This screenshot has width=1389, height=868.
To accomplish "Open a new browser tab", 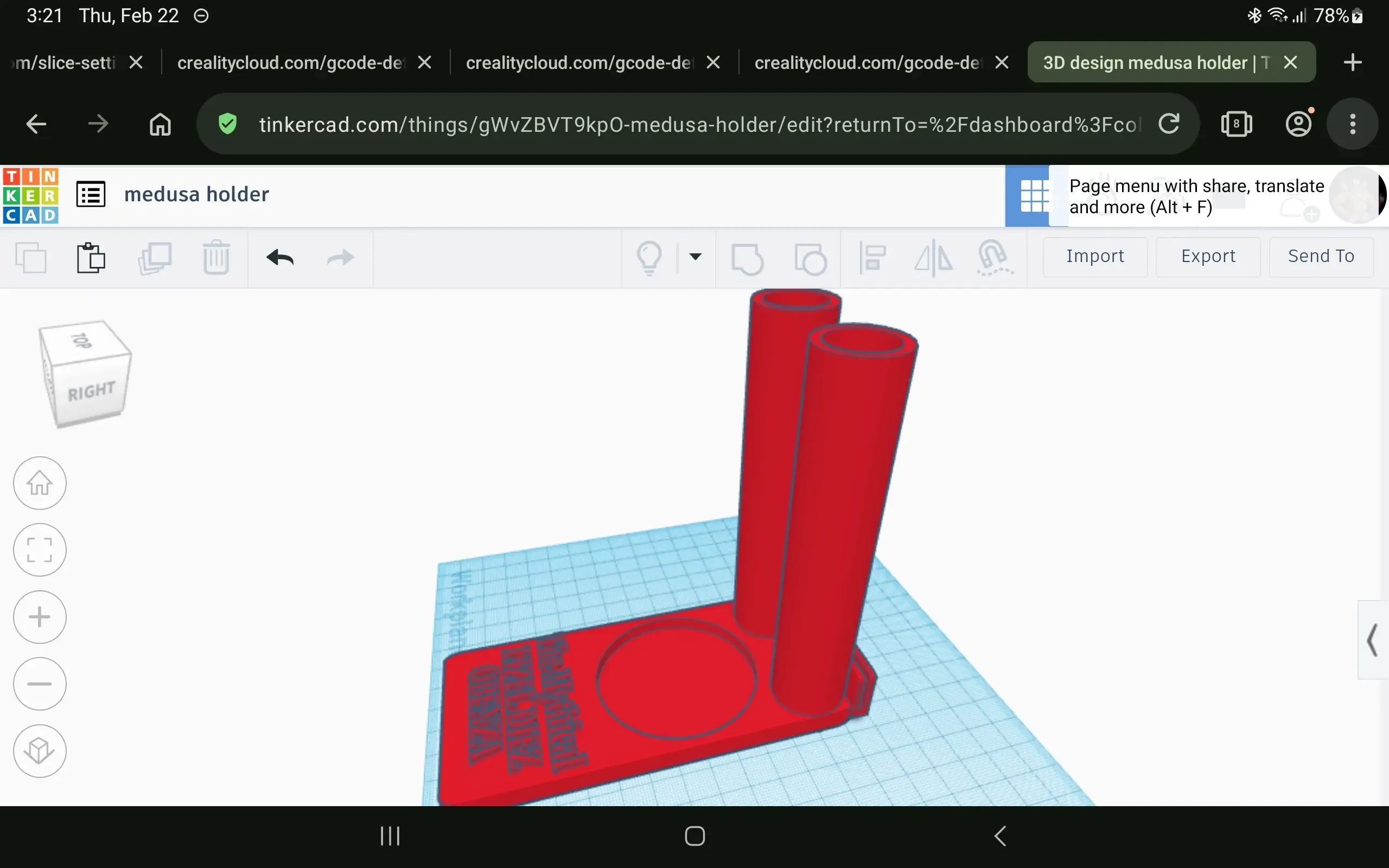I will pyautogui.click(x=1353, y=62).
